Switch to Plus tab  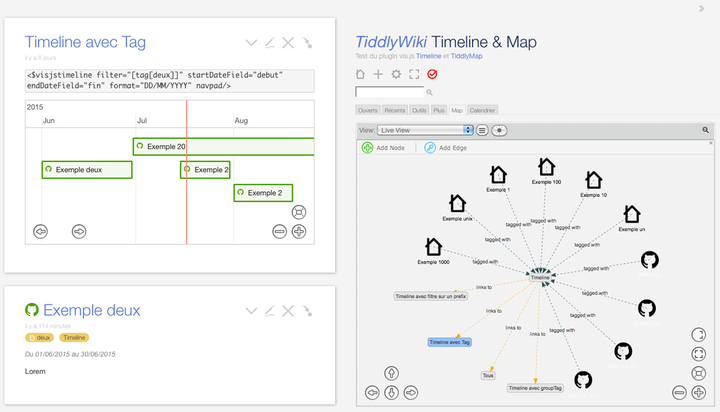tap(439, 110)
